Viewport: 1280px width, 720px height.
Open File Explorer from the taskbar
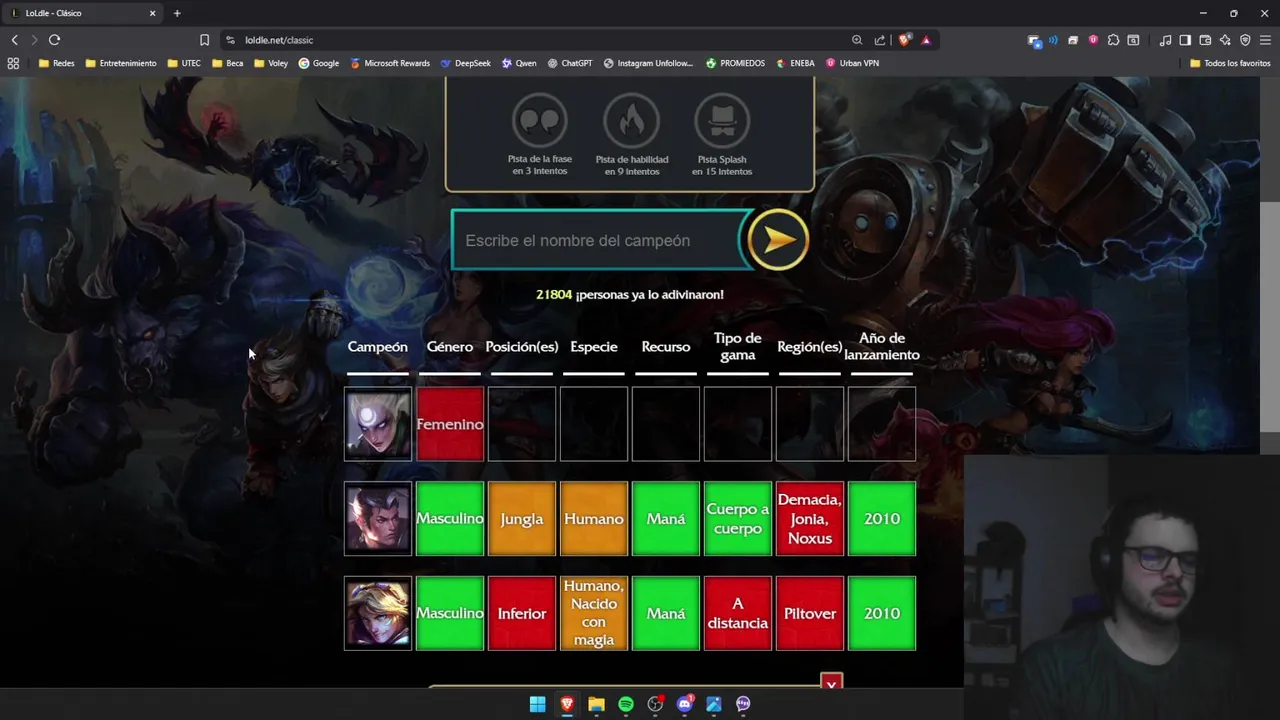tap(596, 704)
